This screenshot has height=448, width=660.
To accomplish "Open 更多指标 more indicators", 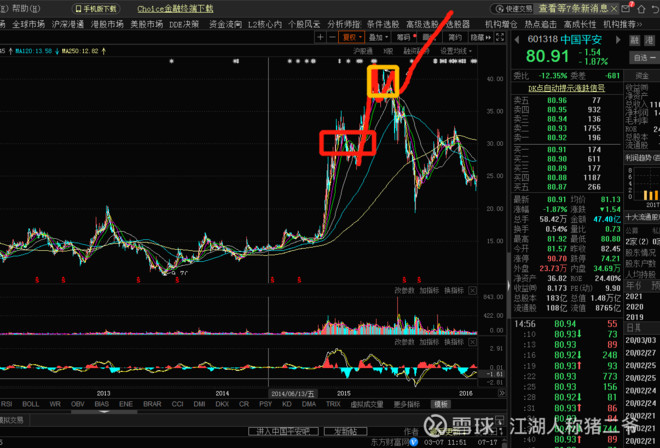I will (407, 404).
